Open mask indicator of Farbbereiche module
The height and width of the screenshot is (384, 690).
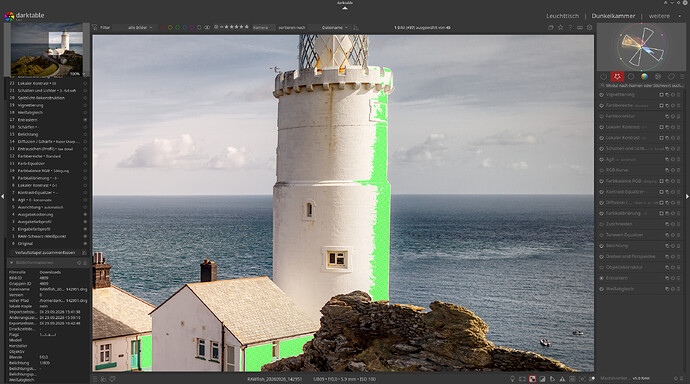coord(661,106)
